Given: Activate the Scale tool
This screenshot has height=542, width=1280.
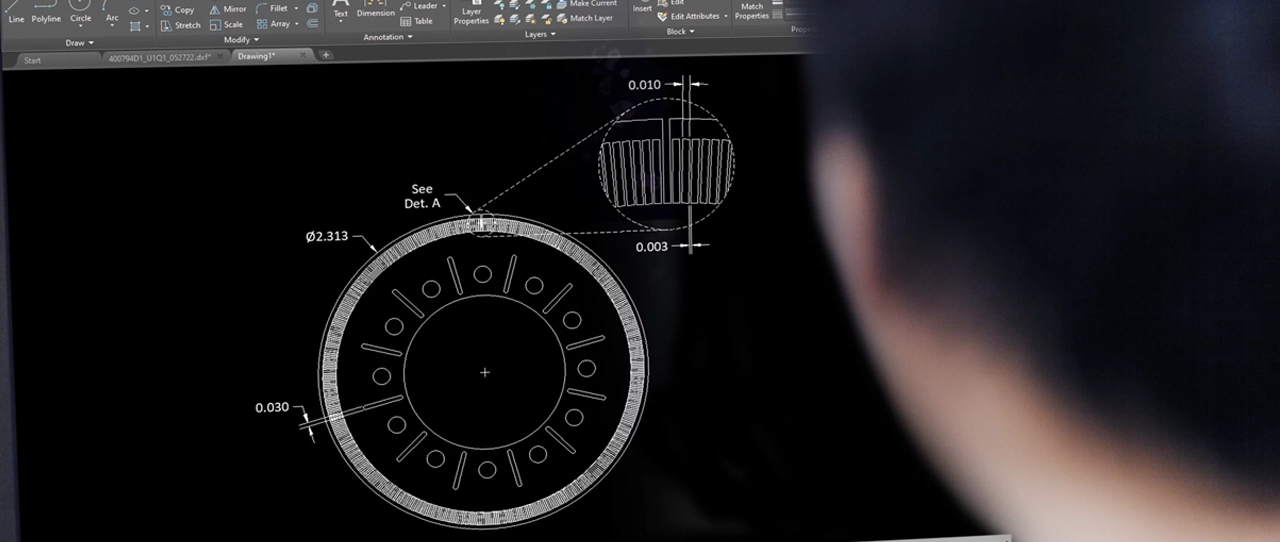Looking at the screenshot, I should tap(226, 24).
